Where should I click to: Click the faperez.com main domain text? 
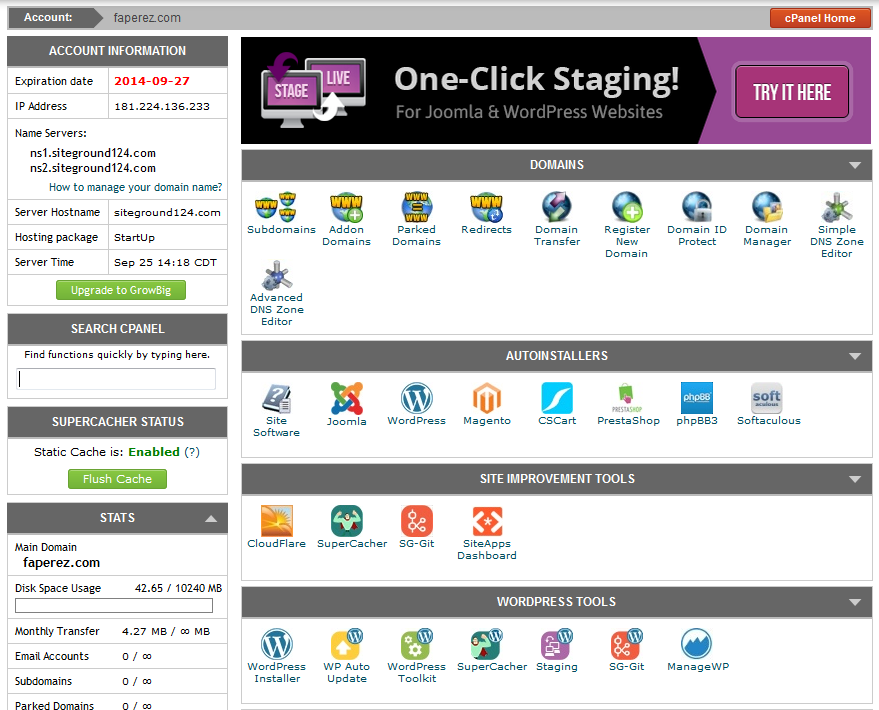pyautogui.click(x=62, y=563)
